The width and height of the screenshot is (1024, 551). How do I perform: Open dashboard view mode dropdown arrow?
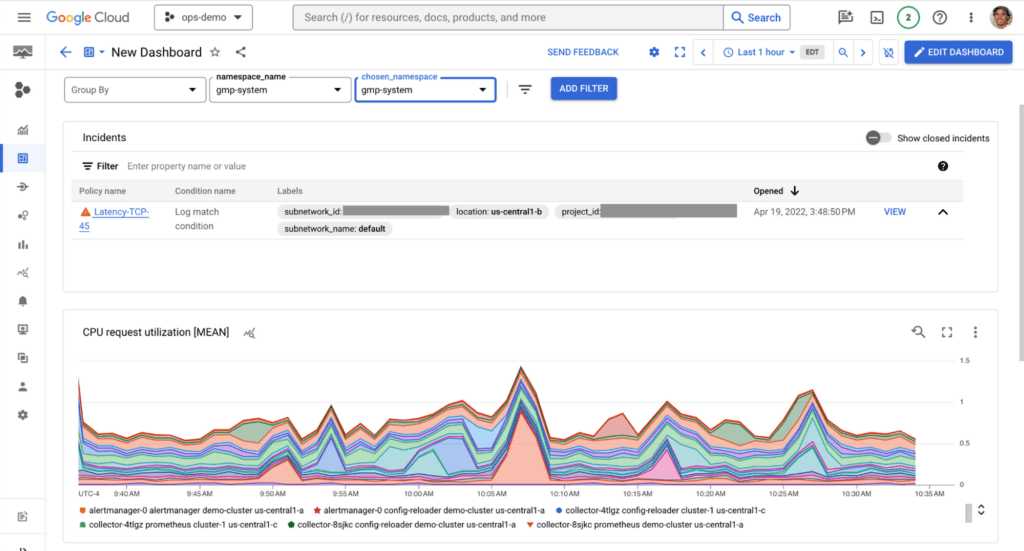point(102,52)
